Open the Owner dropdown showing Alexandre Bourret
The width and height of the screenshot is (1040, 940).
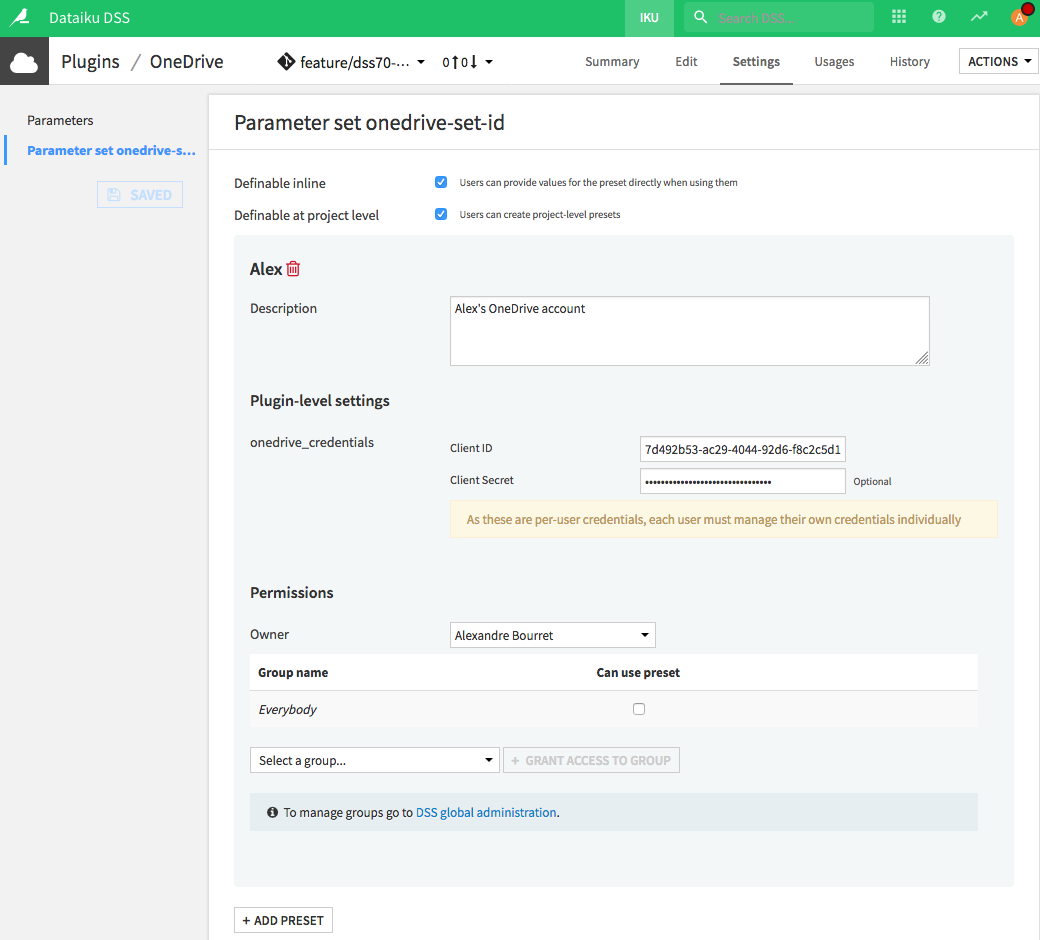click(x=552, y=635)
